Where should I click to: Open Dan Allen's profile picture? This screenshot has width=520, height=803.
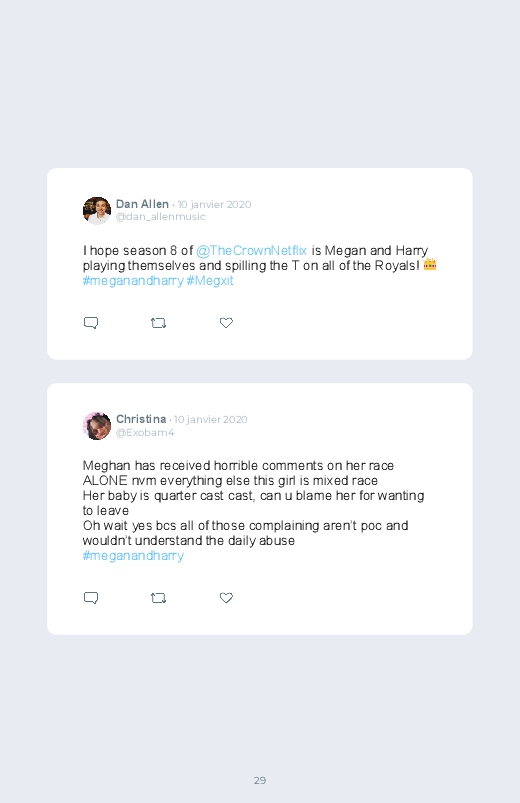click(97, 210)
